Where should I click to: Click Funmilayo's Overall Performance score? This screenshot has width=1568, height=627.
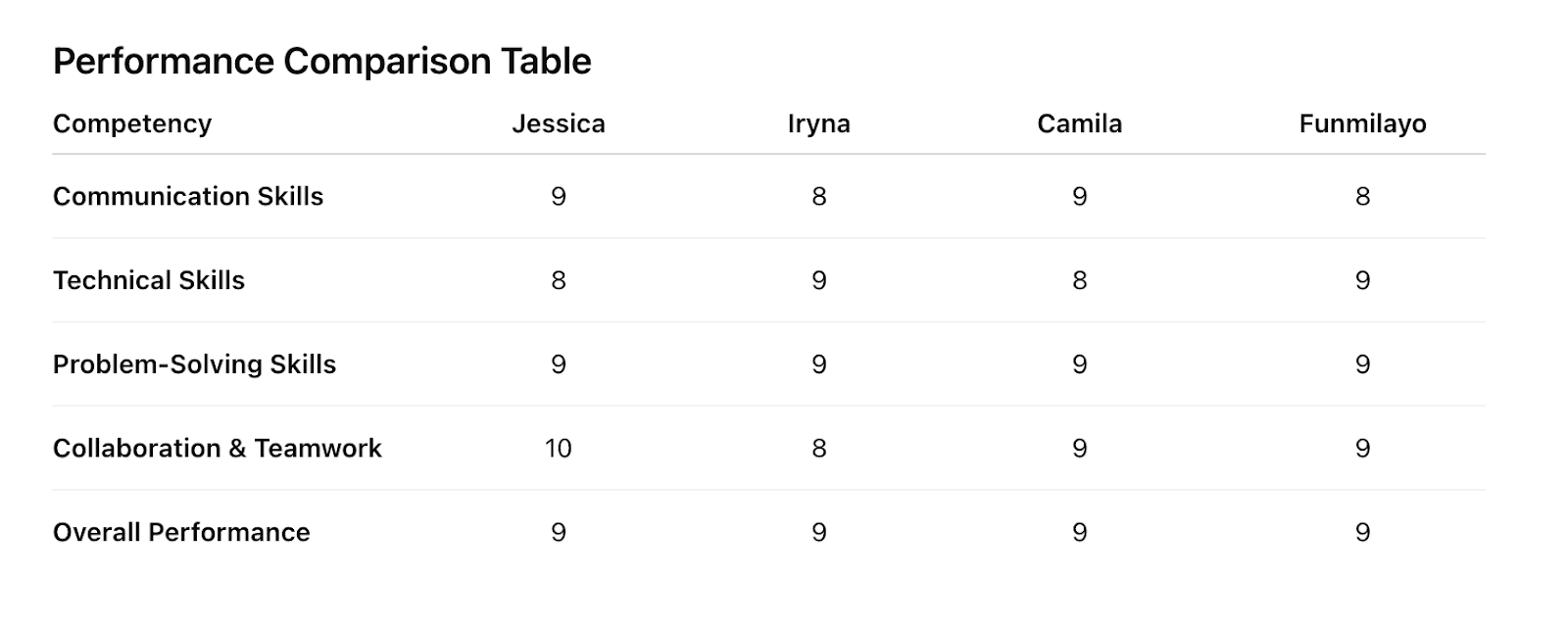[1362, 533]
